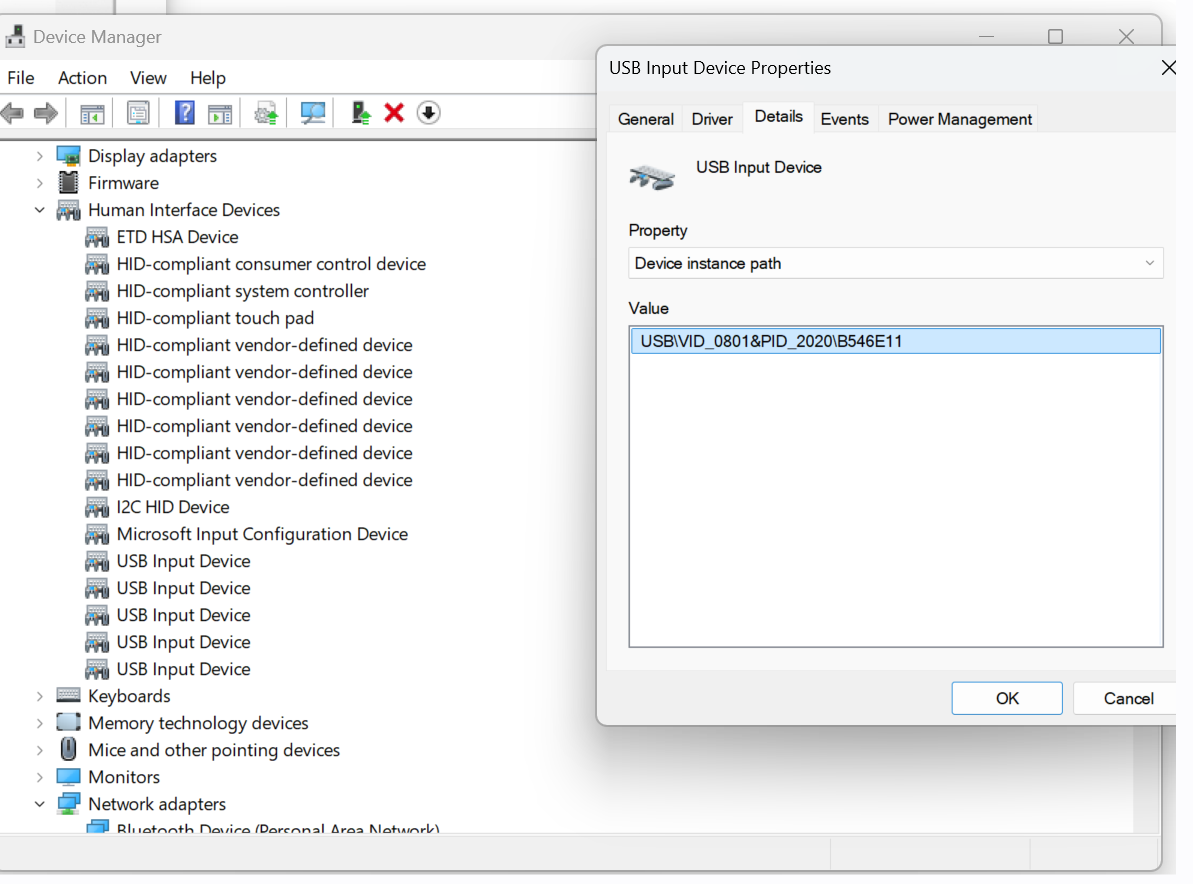Click Scan for hardware changes icon
This screenshot has width=1193, height=884.
tap(313, 113)
